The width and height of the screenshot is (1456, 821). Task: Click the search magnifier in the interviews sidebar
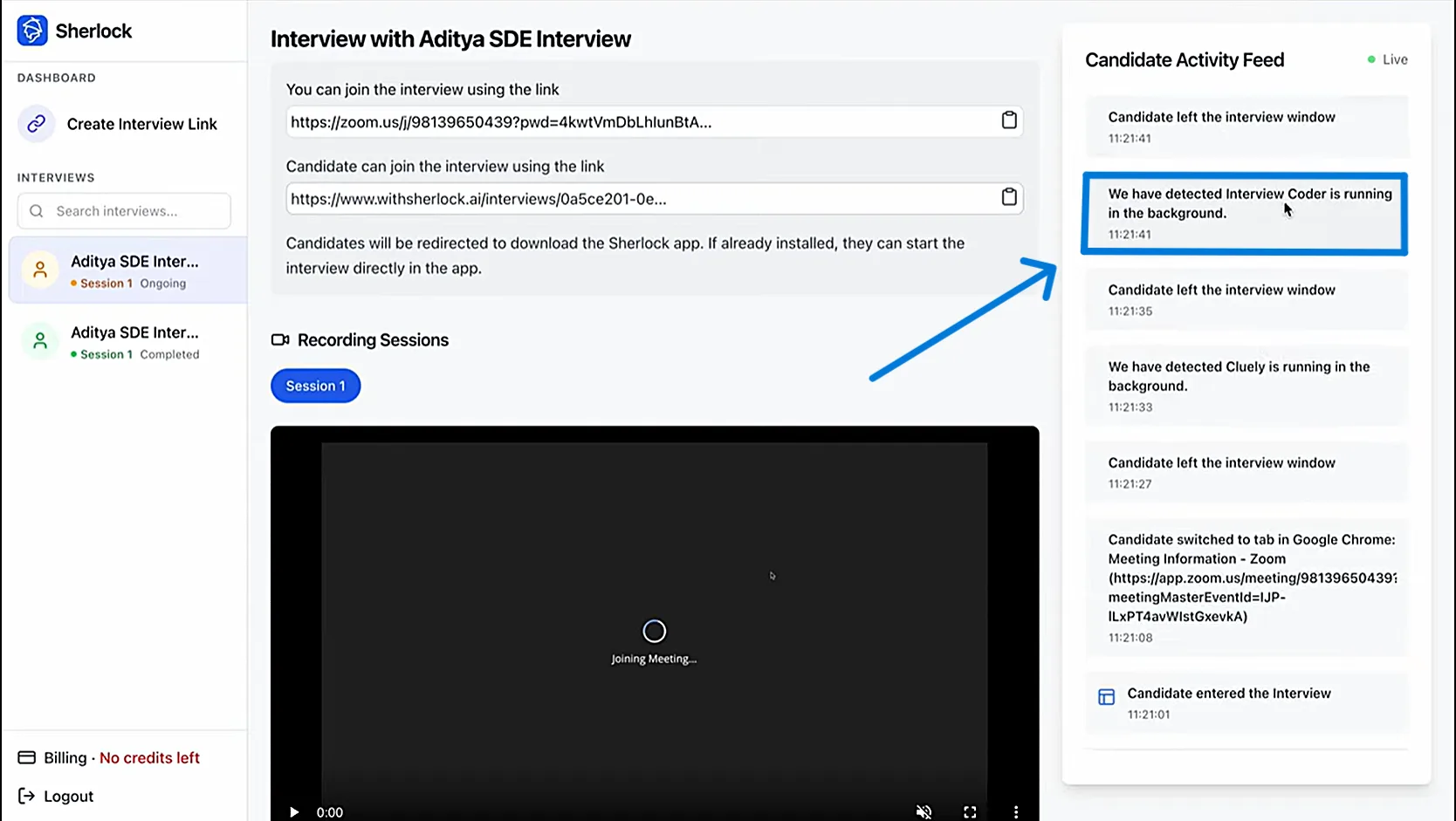(36, 210)
